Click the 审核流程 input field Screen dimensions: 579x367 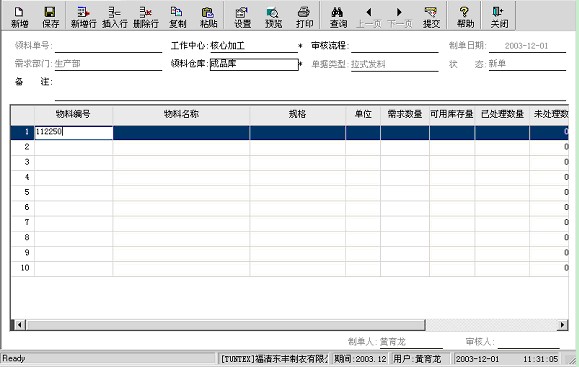click(394, 46)
